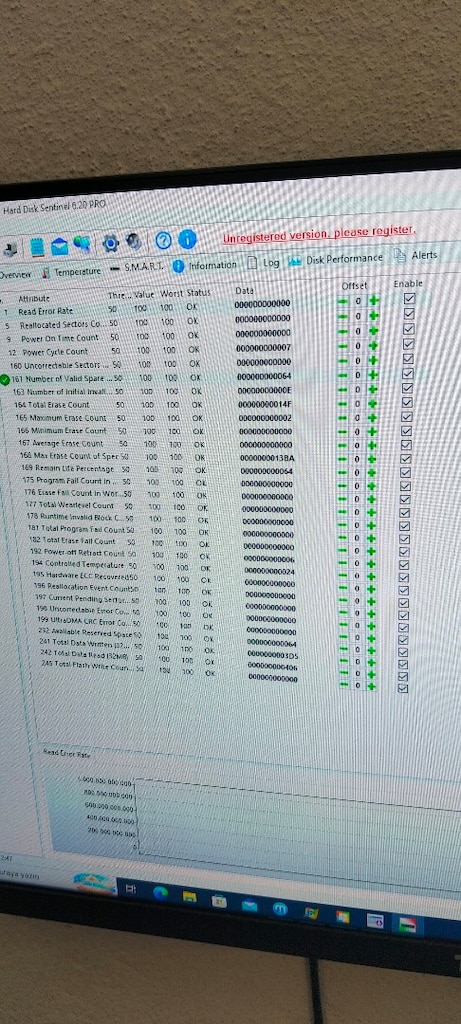Open the Log tab
The height and width of the screenshot is (1024, 461).
(x=264, y=263)
